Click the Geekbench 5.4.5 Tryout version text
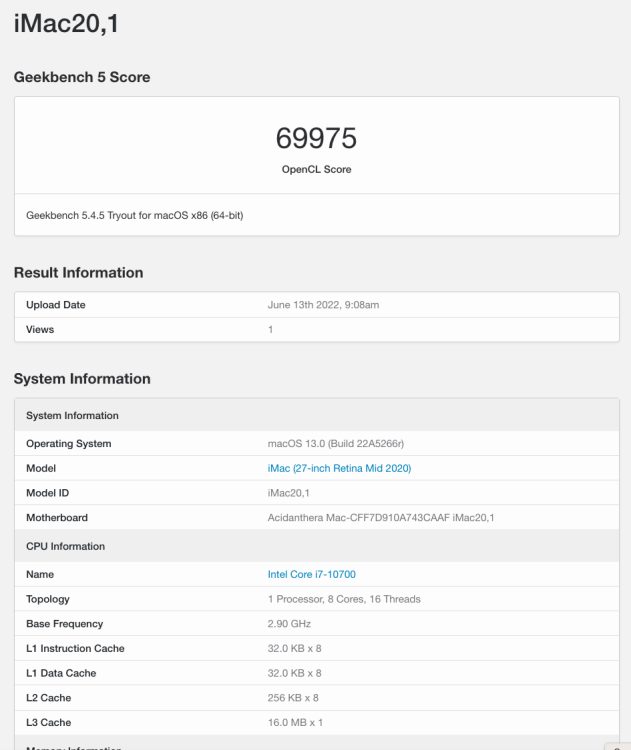Screen dimensions: 631x750 coord(134,215)
